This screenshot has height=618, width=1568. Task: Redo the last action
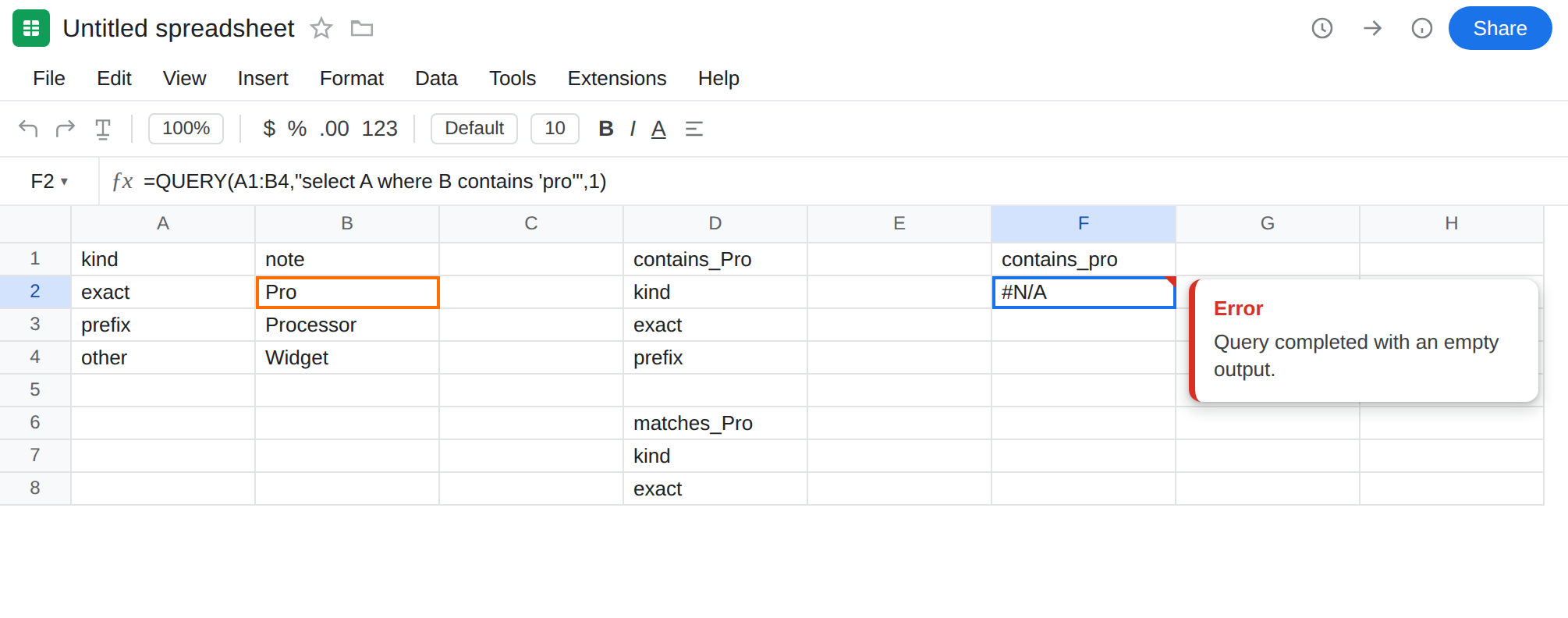(x=66, y=128)
